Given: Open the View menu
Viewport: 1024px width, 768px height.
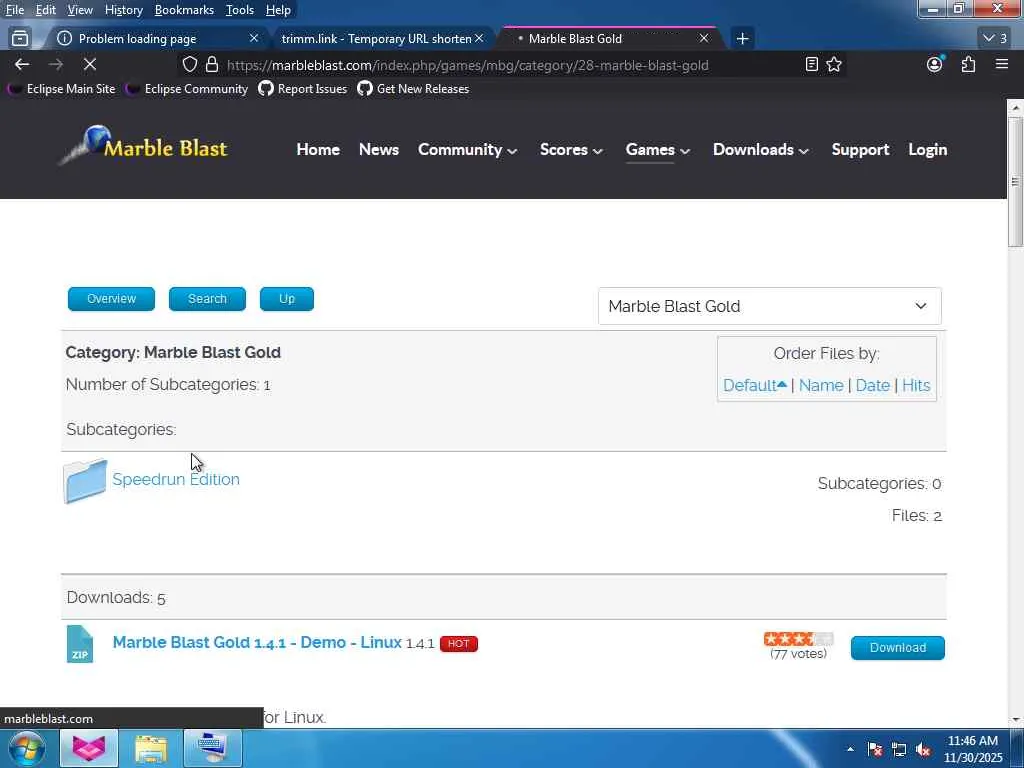Looking at the screenshot, I should point(80,10).
